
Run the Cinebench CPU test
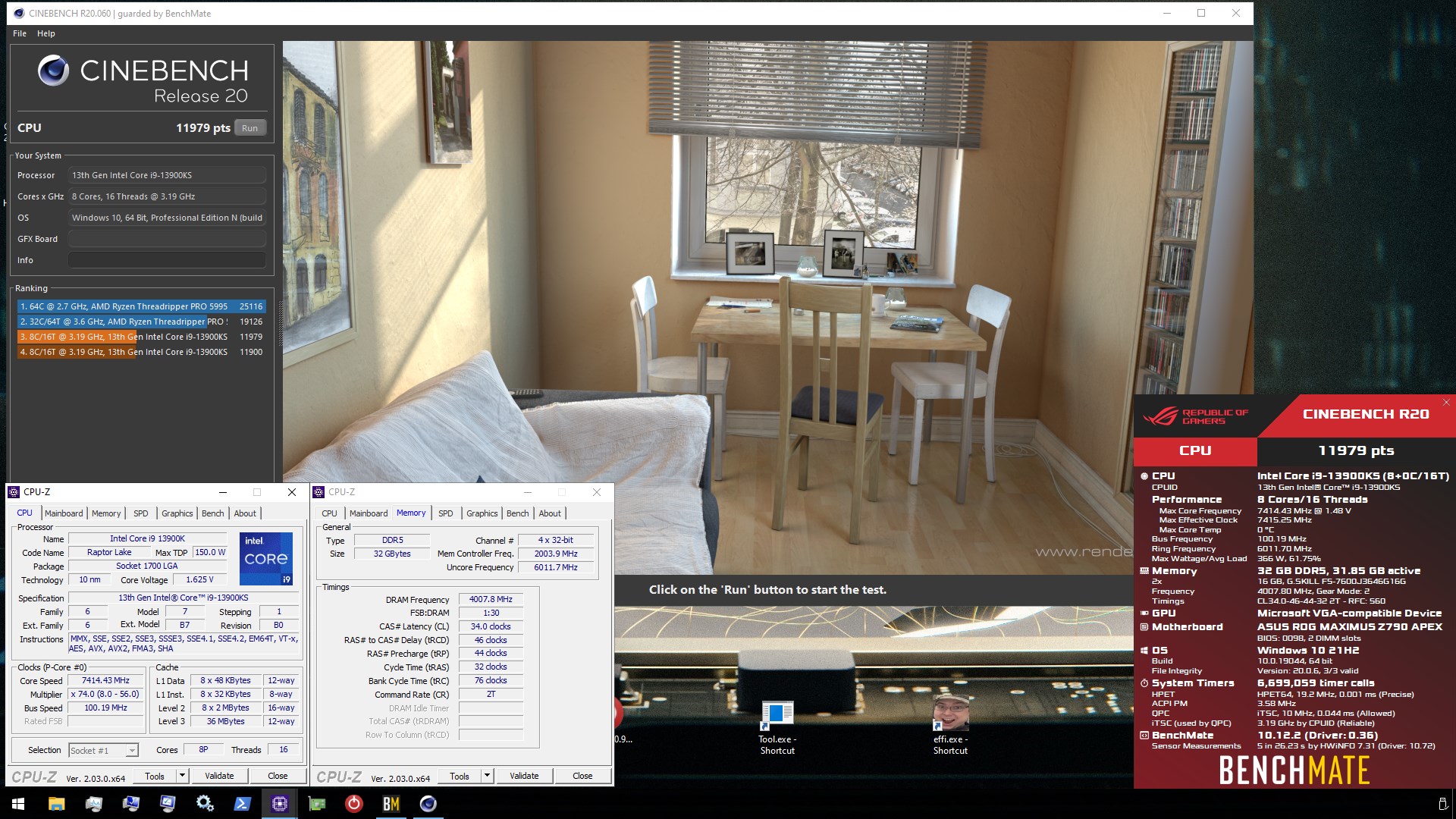[249, 128]
